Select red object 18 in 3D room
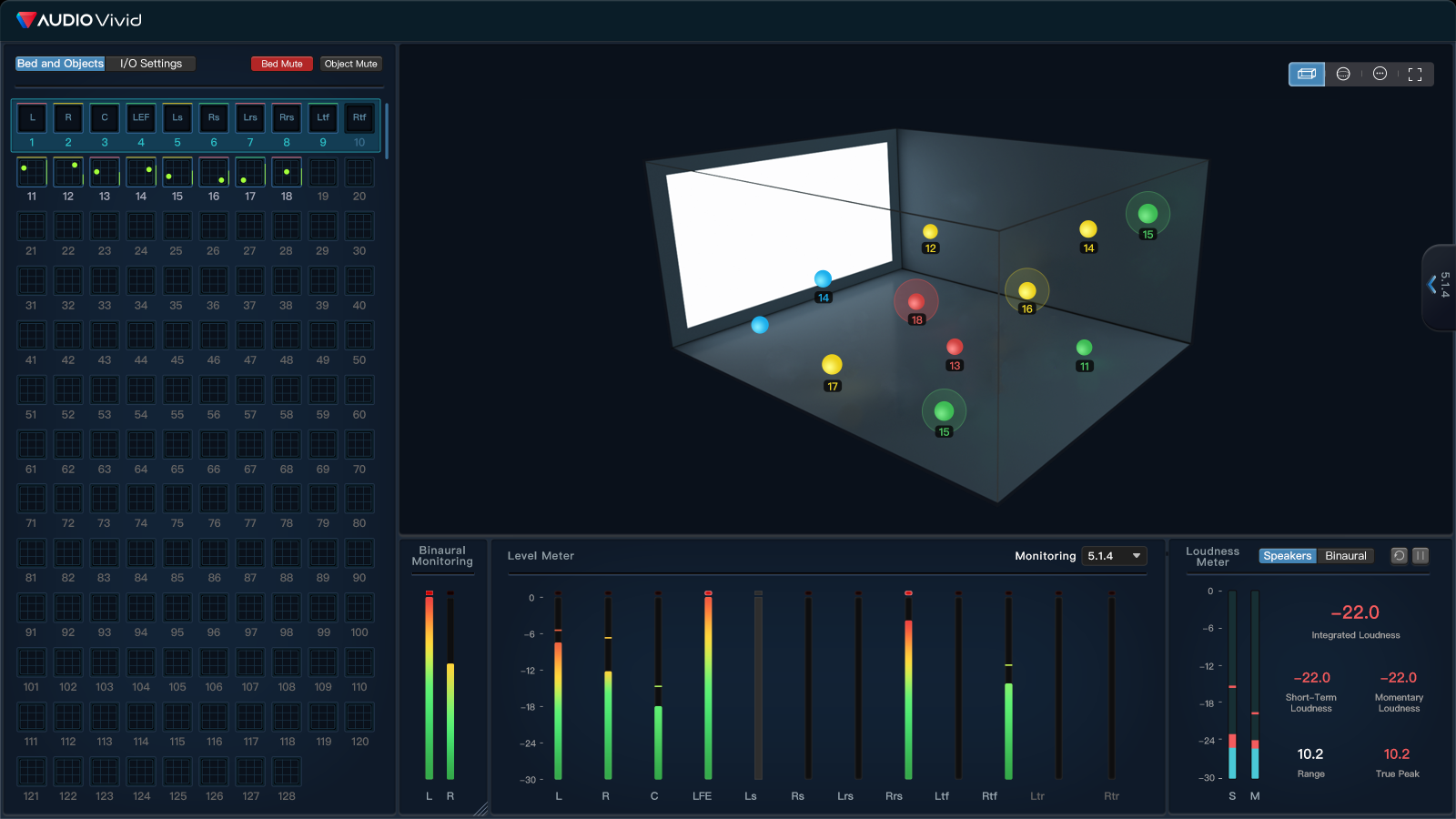 coord(915,302)
